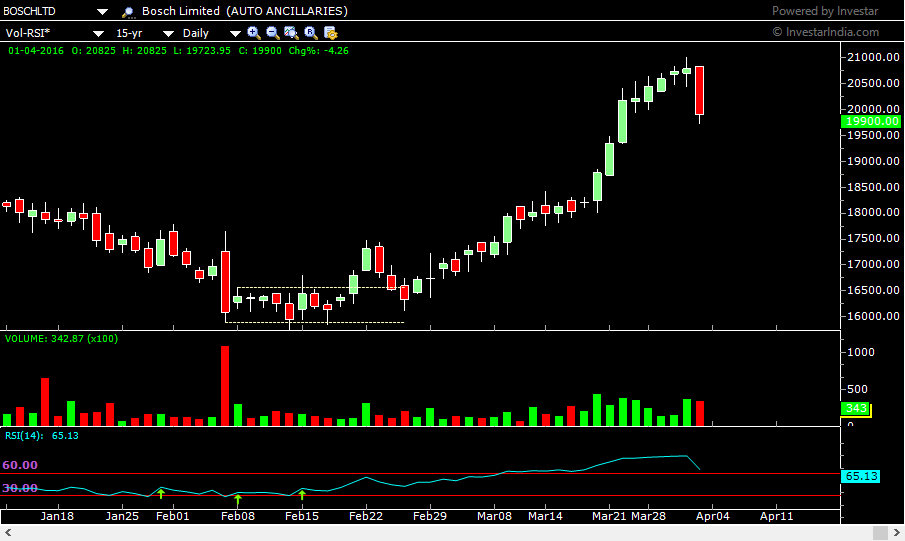The width and height of the screenshot is (905, 541).
Task: Open the 15-yr period dropdown
Action: [x=169, y=33]
